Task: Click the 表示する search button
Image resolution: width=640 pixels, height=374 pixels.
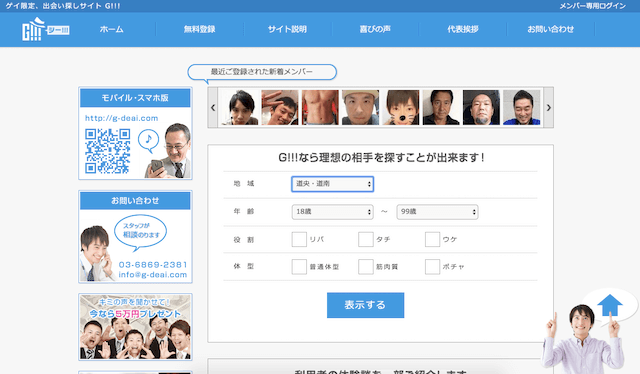Action: pyautogui.click(x=365, y=305)
